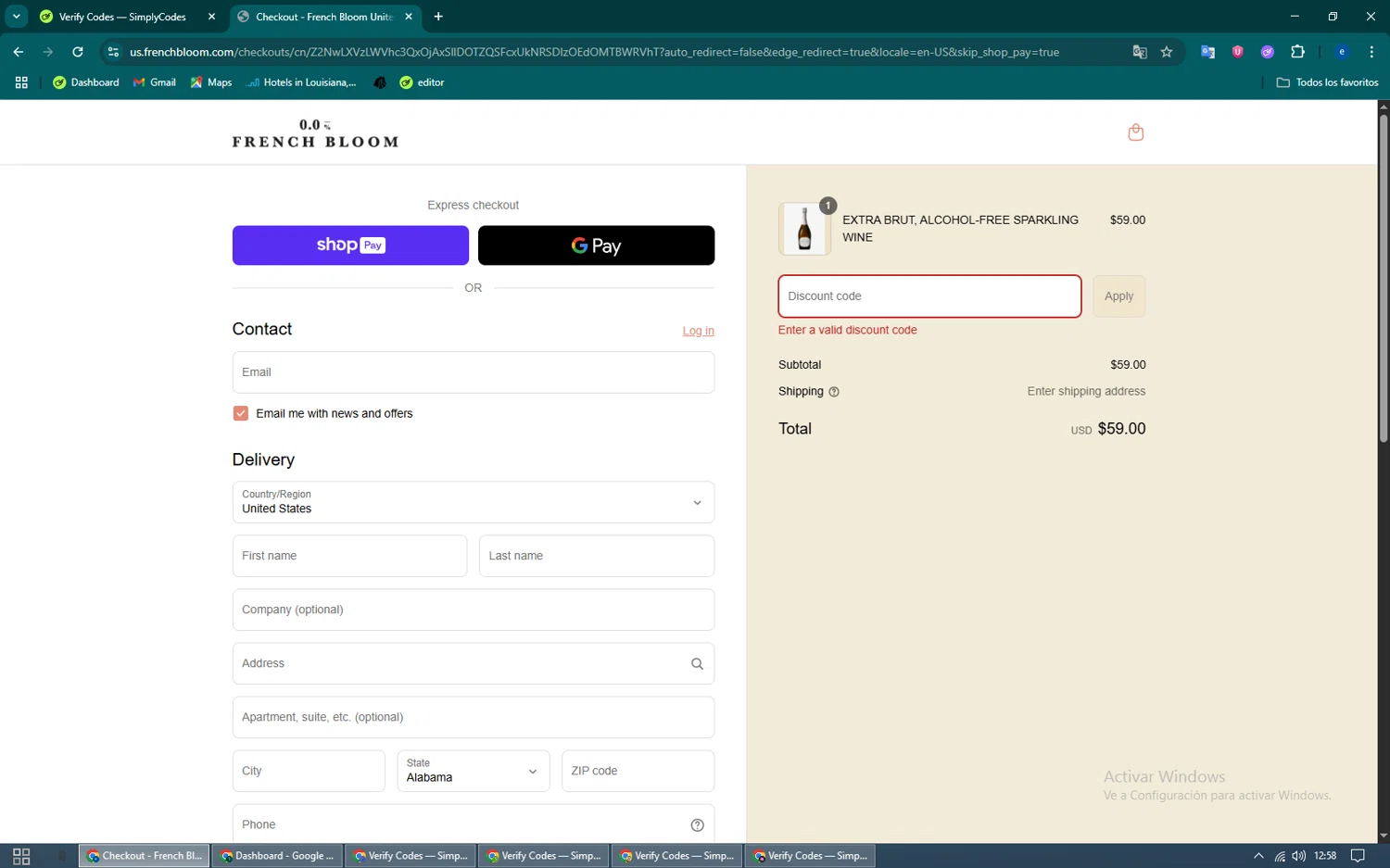Viewport: 1390px width, 868px height.
Task: Open the State dropdown showing Alabama
Action: 474,771
